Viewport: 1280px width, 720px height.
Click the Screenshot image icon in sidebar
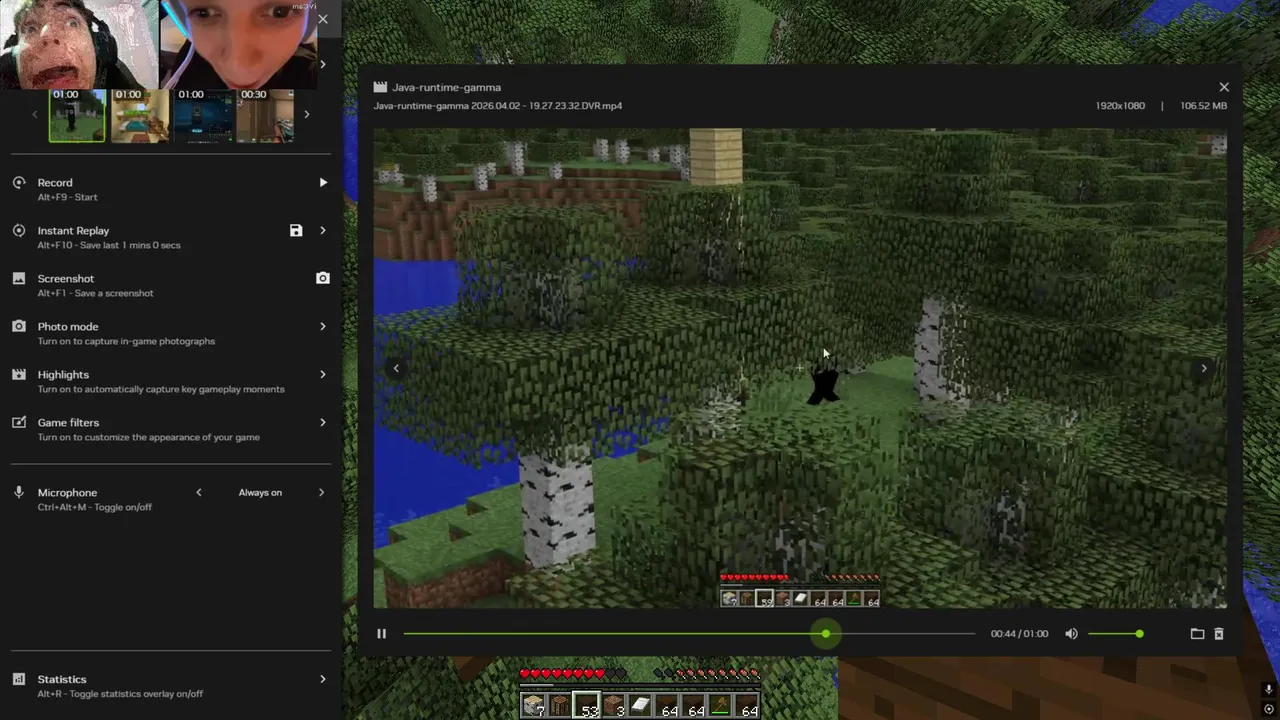[19, 279]
